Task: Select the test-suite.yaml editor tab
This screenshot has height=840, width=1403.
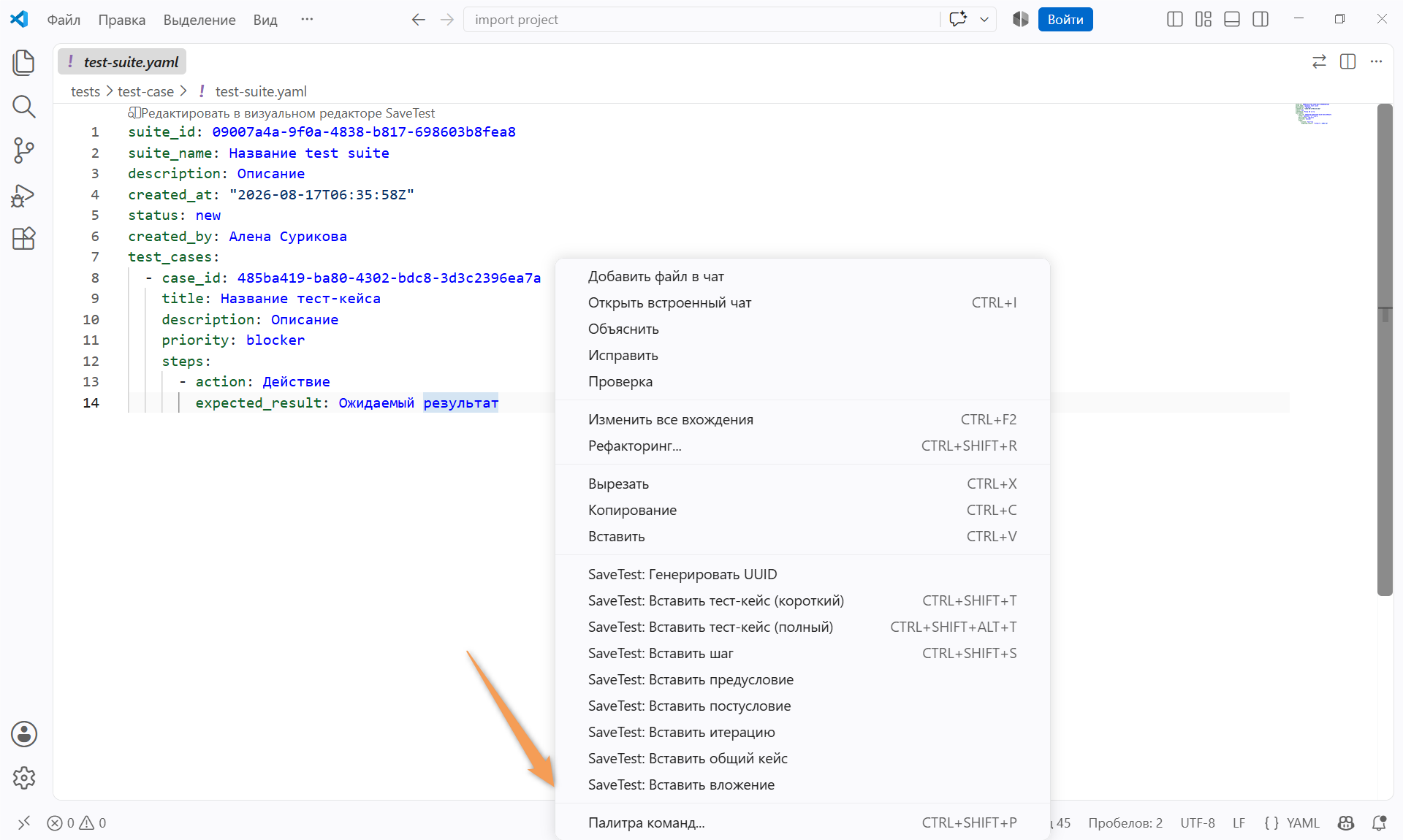Action: pyautogui.click(x=123, y=62)
